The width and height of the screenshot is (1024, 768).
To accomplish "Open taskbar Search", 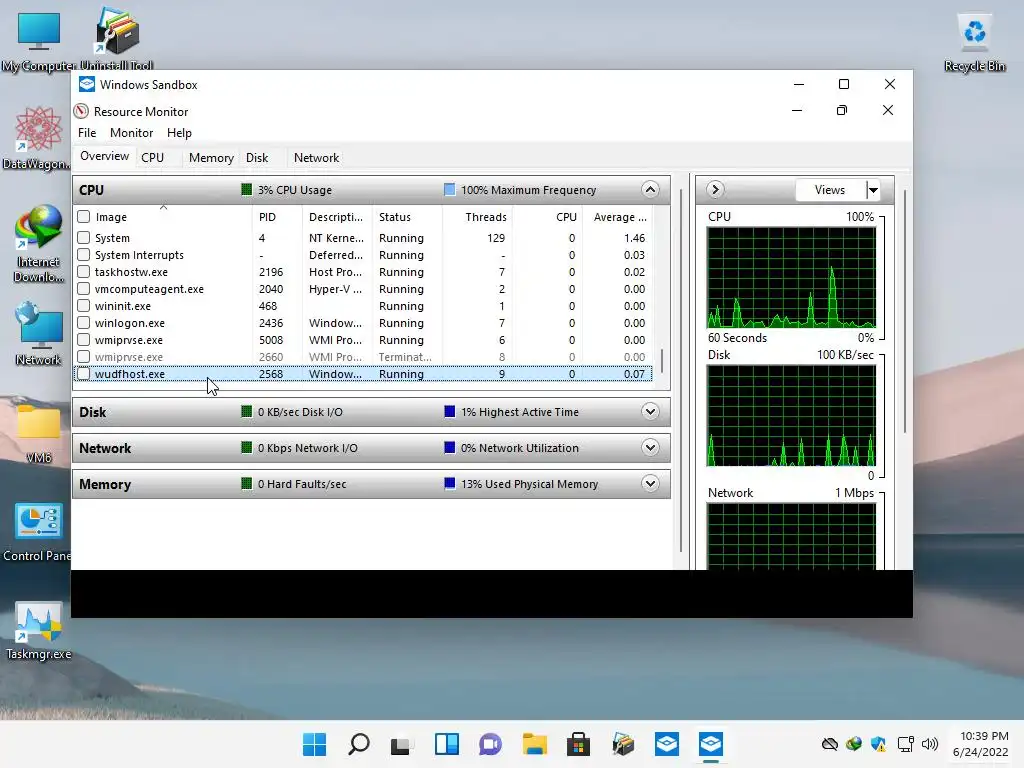I will coord(359,744).
